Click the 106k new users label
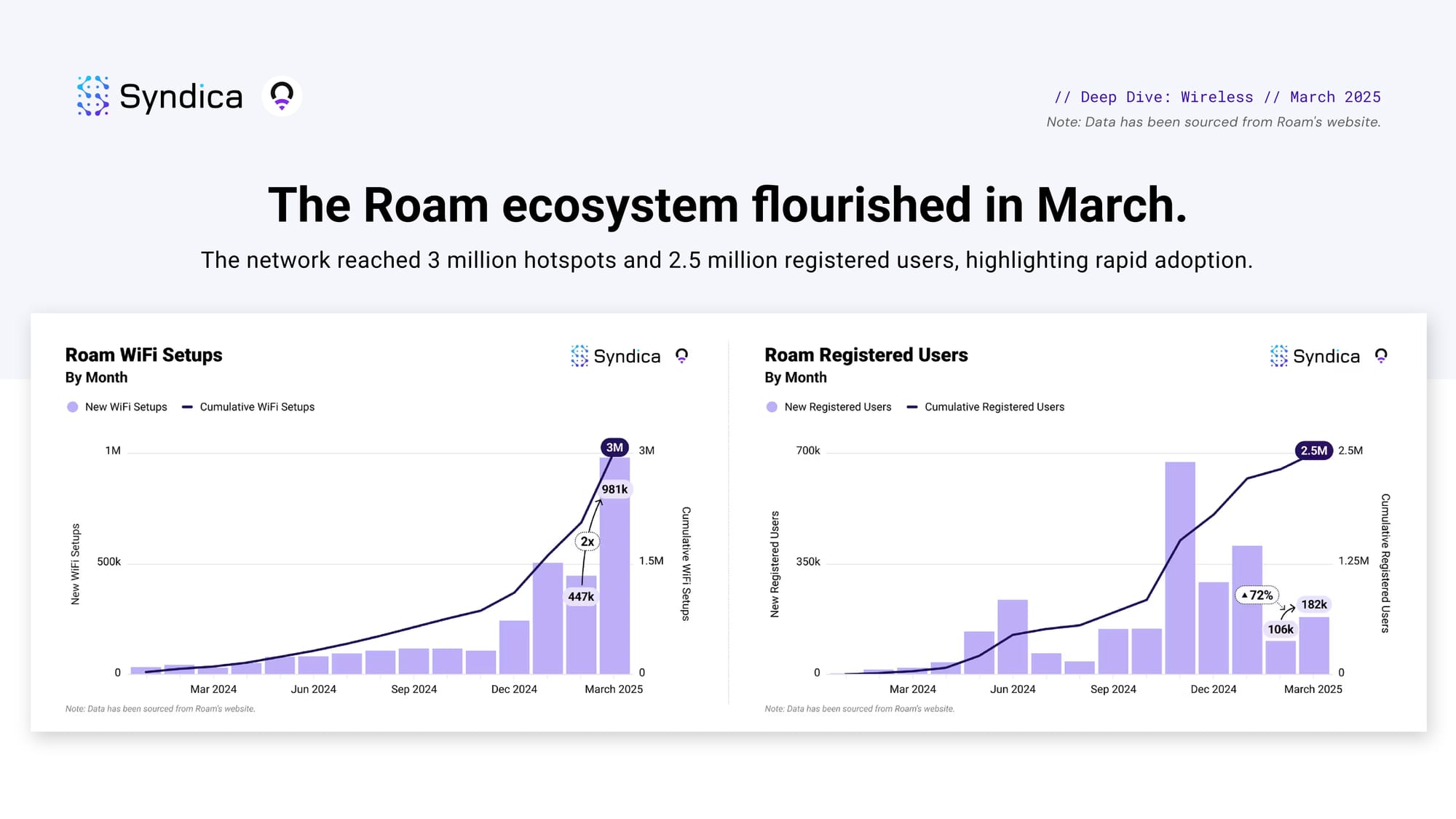The height and width of the screenshot is (819, 1456). click(x=1281, y=629)
